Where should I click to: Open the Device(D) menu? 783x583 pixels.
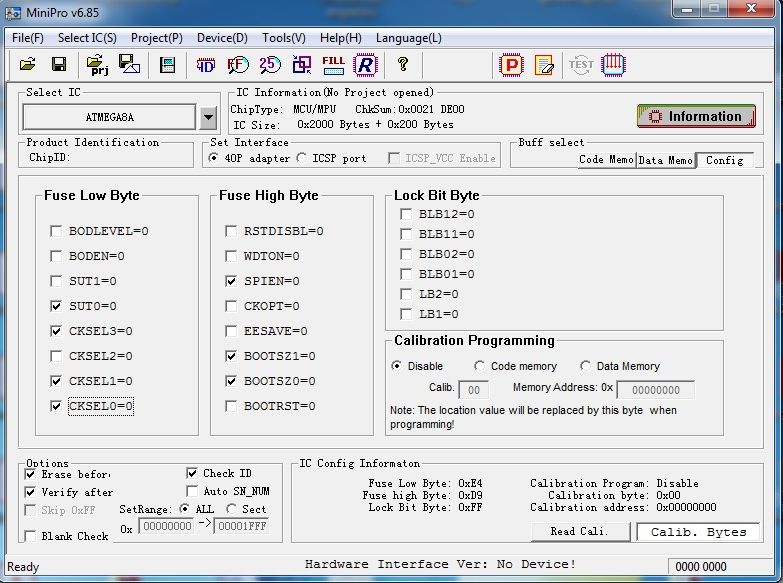click(x=222, y=38)
